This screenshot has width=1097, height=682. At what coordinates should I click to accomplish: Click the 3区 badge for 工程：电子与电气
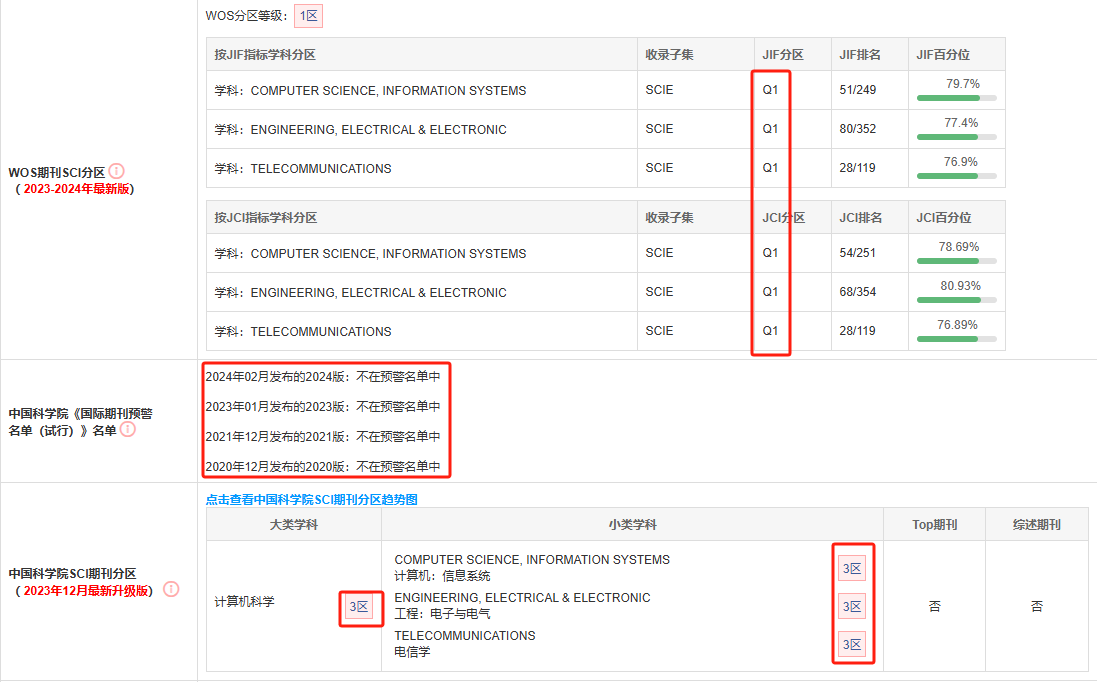(852, 606)
